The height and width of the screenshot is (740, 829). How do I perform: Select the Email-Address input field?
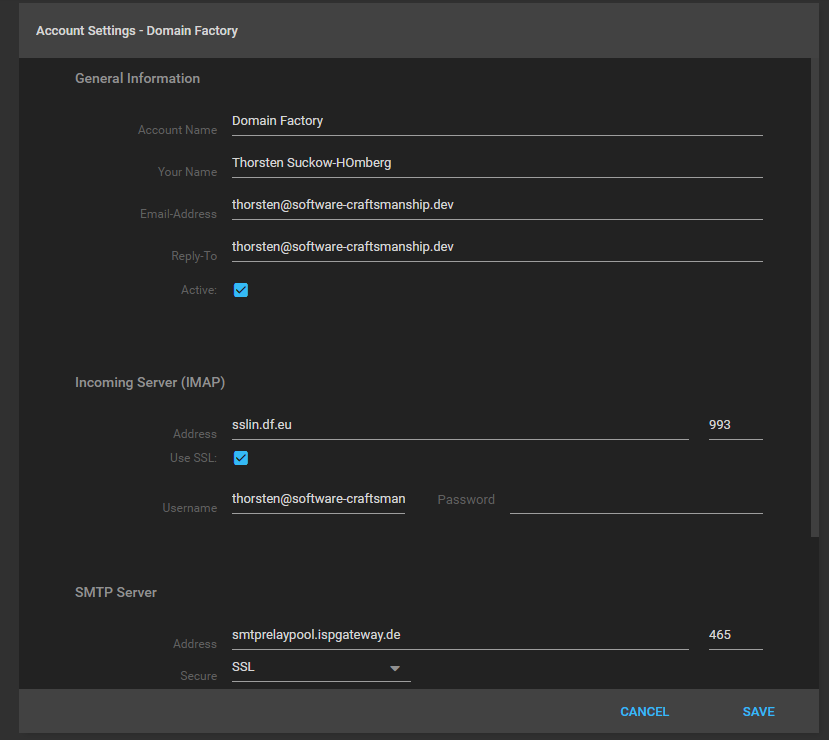click(x=496, y=205)
